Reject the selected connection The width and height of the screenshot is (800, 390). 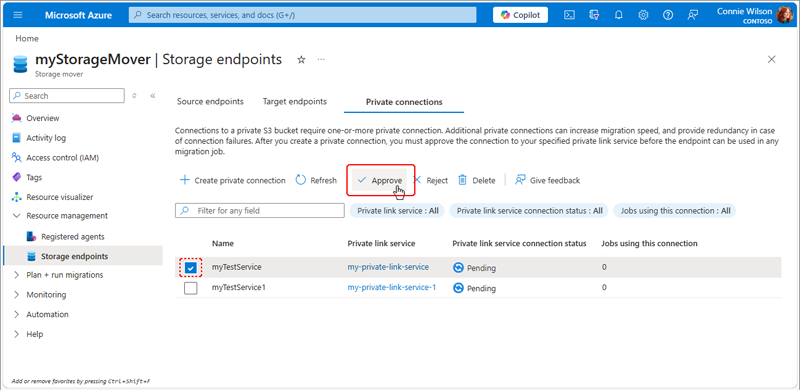coord(430,180)
